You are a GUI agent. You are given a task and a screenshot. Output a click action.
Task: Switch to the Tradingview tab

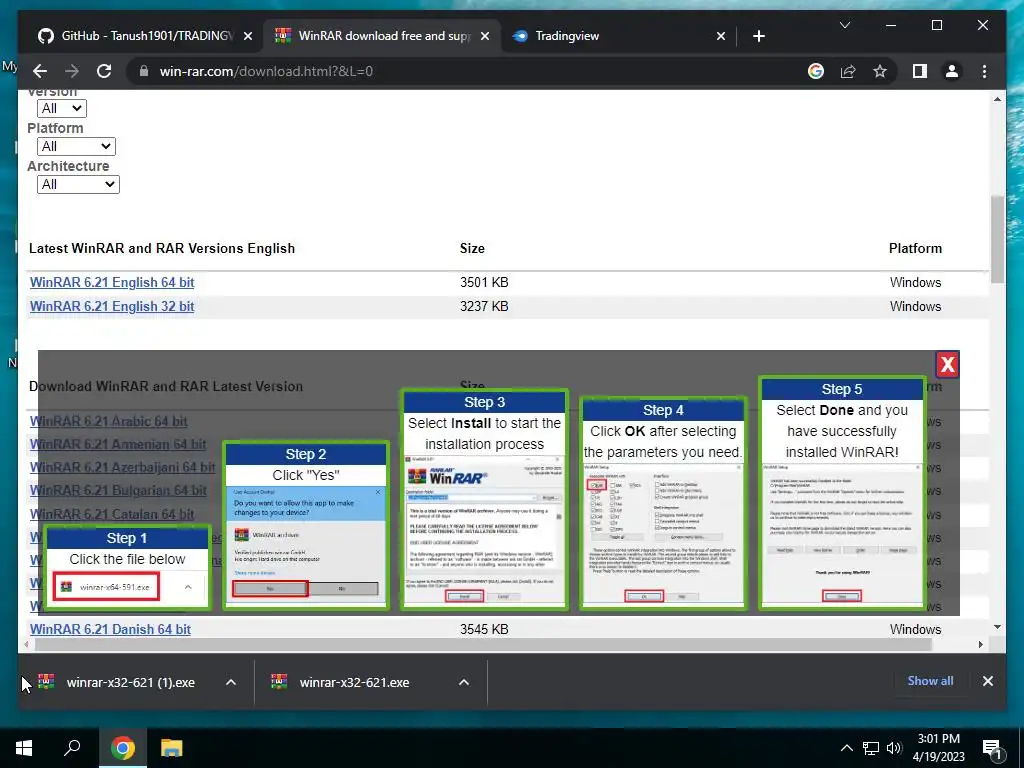[x=619, y=36]
